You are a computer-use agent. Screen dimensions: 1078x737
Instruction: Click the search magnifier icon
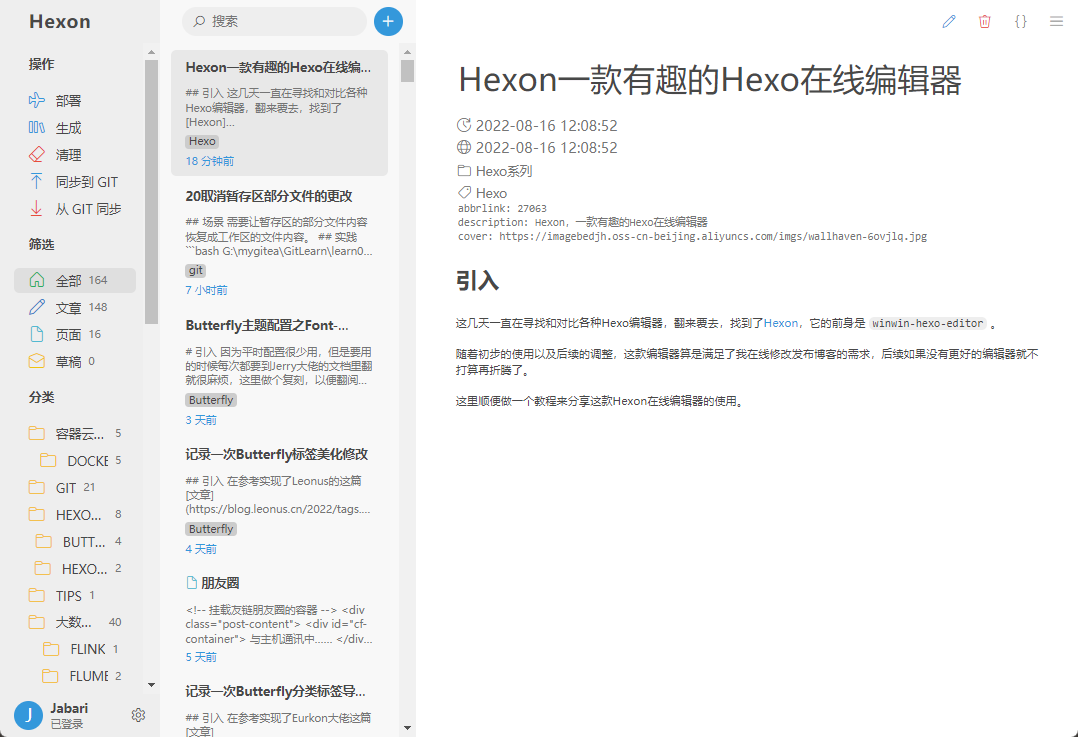point(199,21)
